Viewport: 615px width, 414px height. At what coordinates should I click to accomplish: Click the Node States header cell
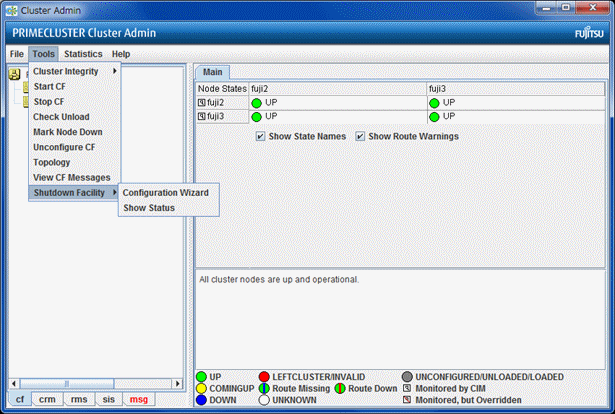(222, 89)
